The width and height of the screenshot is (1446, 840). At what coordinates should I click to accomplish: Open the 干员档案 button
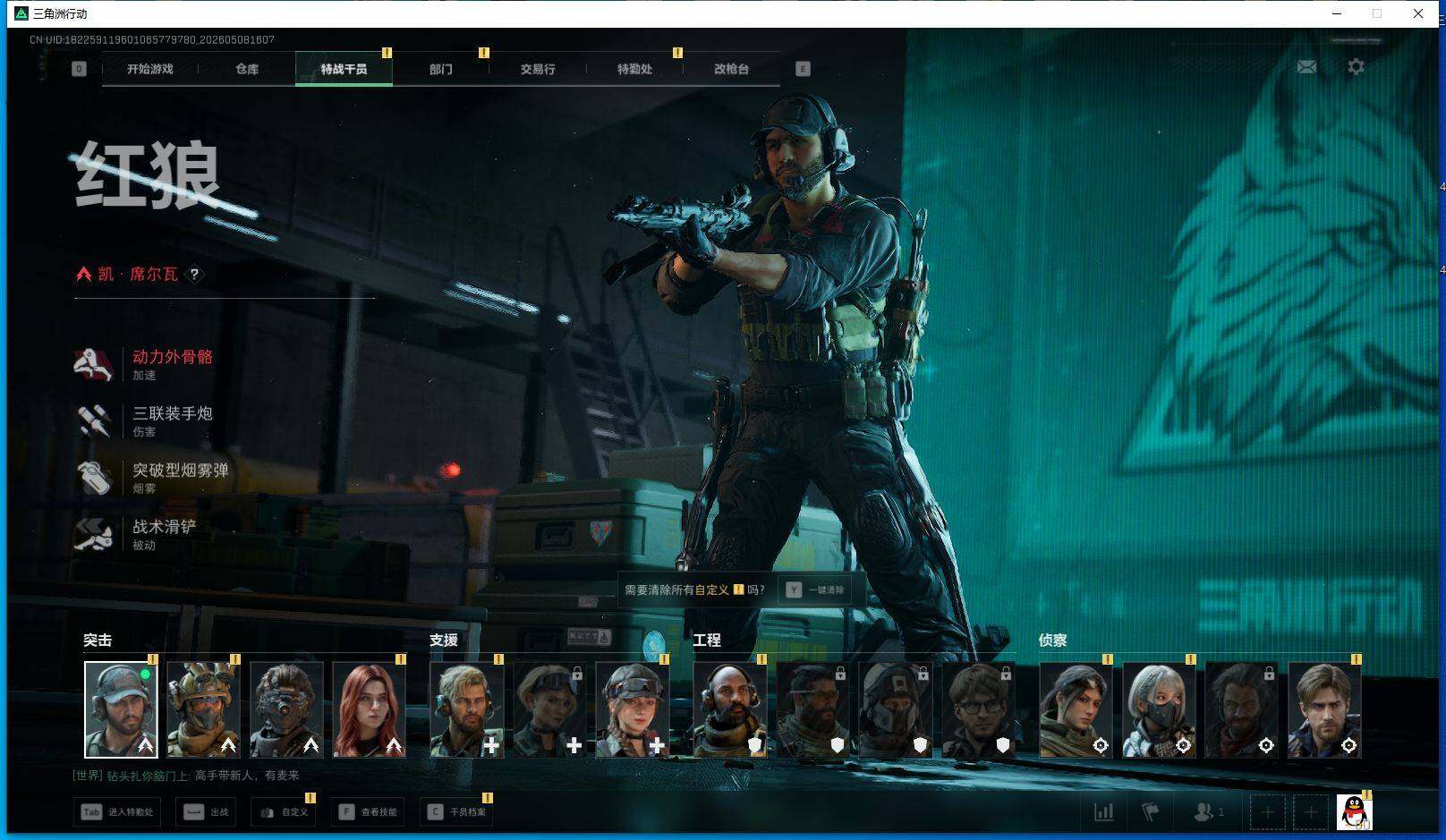(x=456, y=812)
